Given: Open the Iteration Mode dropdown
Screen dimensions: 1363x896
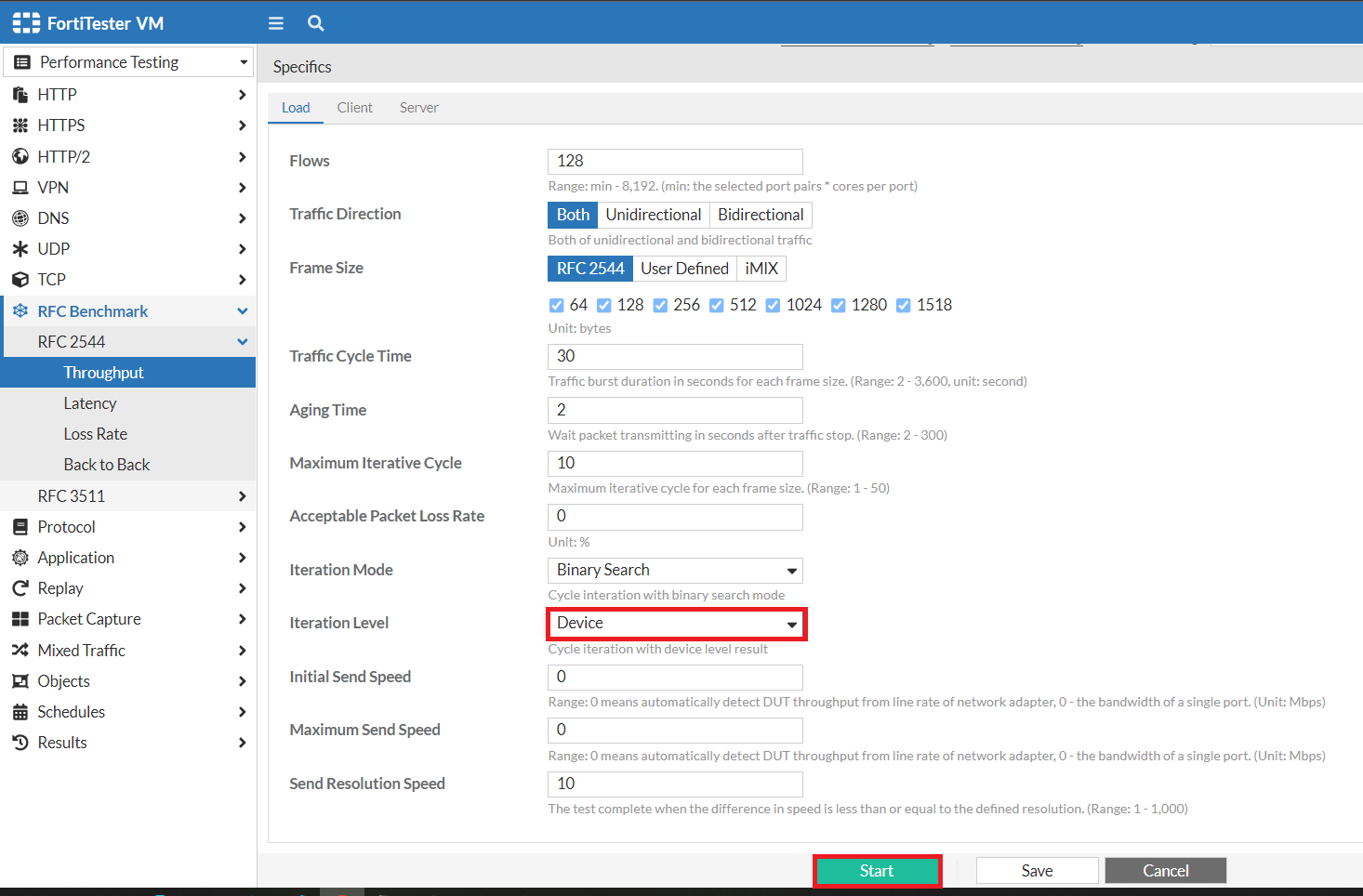Looking at the screenshot, I should point(675,570).
